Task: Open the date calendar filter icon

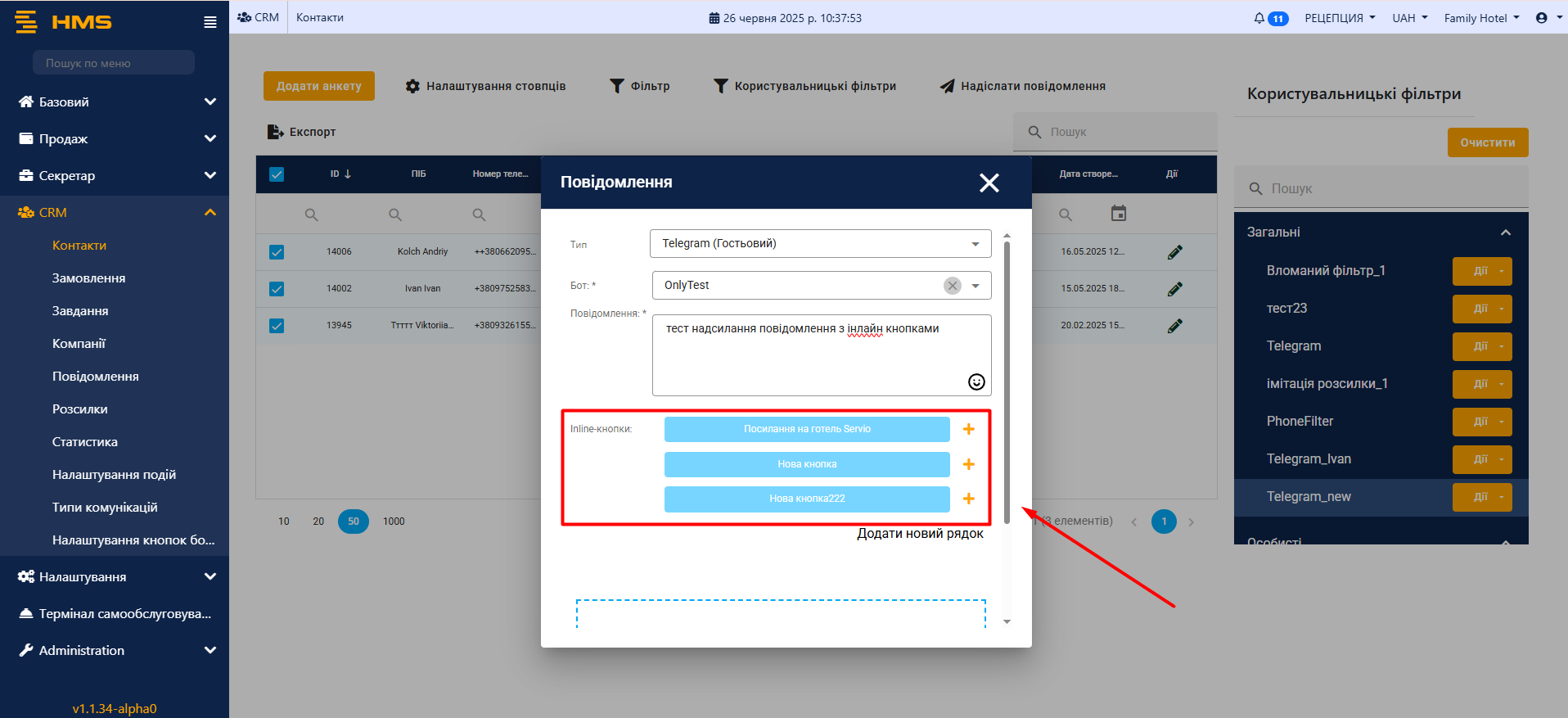Action: click(1118, 214)
